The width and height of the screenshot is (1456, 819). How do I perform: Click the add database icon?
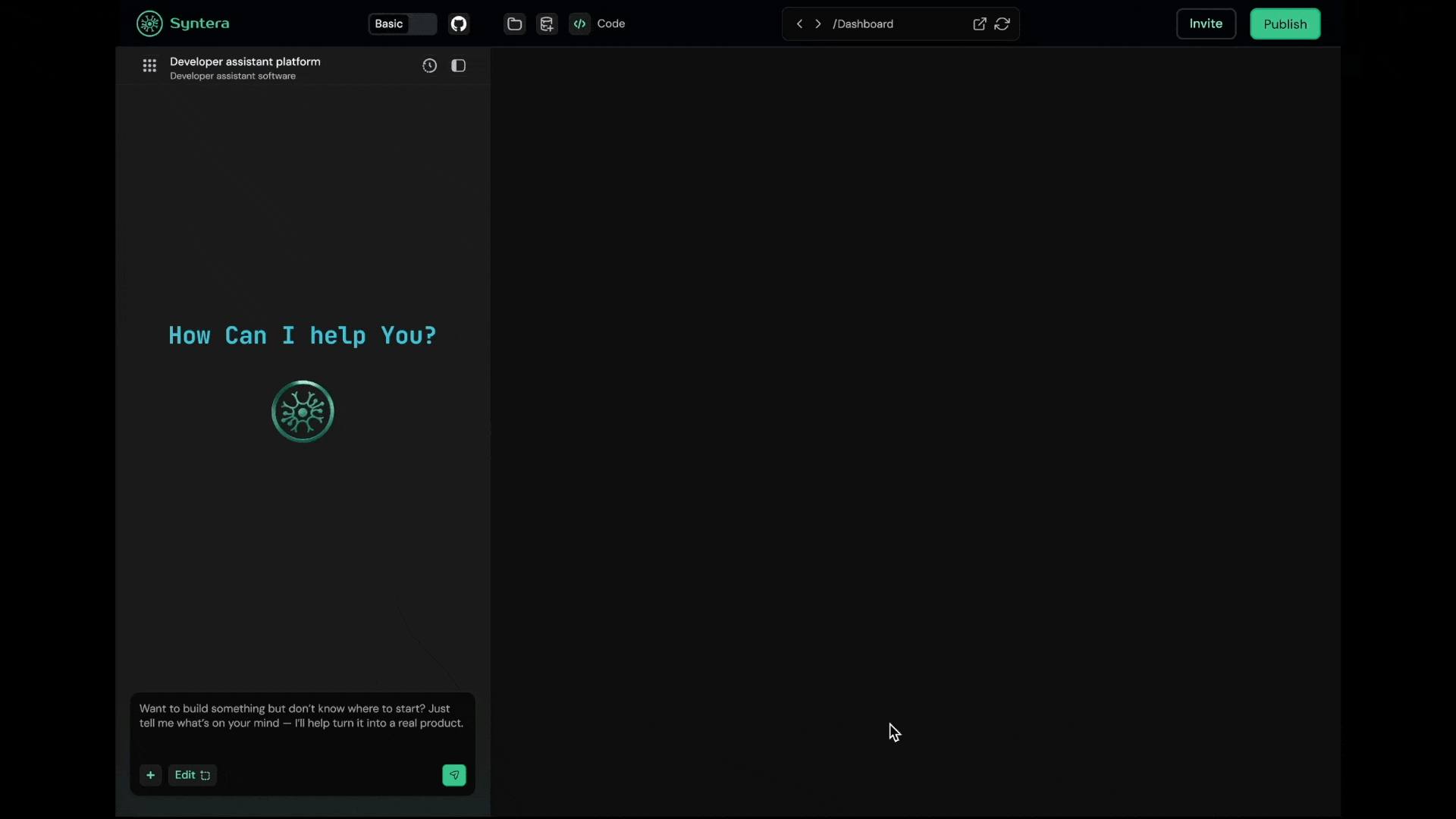pyautogui.click(x=547, y=24)
